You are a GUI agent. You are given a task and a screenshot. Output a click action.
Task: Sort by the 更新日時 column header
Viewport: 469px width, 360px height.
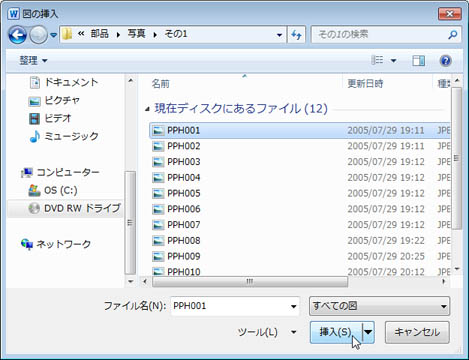(365, 83)
